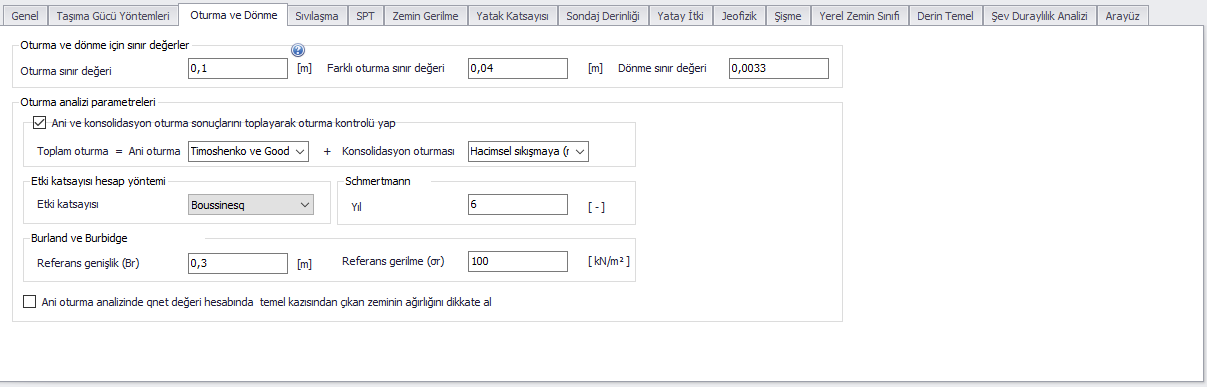This screenshot has width=1207, height=387.
Task: Open the Zemin Gerilme tab
Action: point(426,16)
